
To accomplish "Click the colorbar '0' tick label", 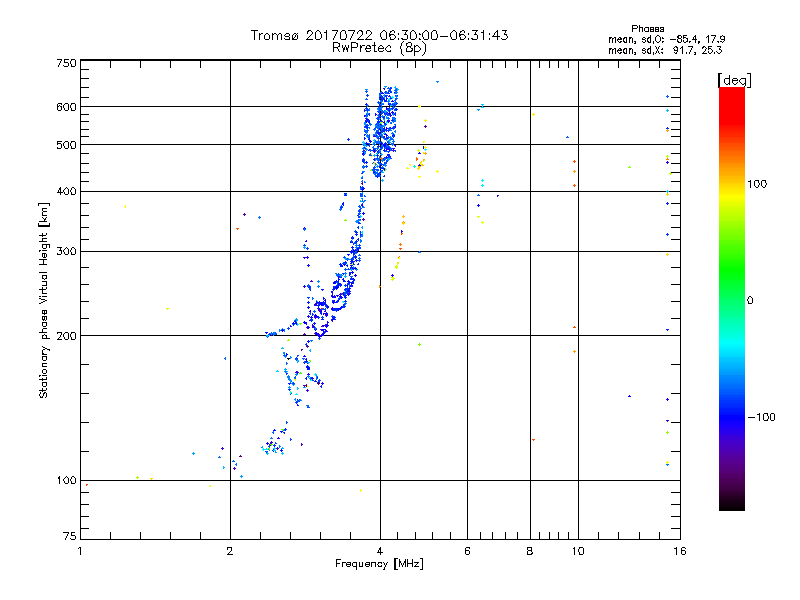I will pyautogui.click(x=750, y=301).
